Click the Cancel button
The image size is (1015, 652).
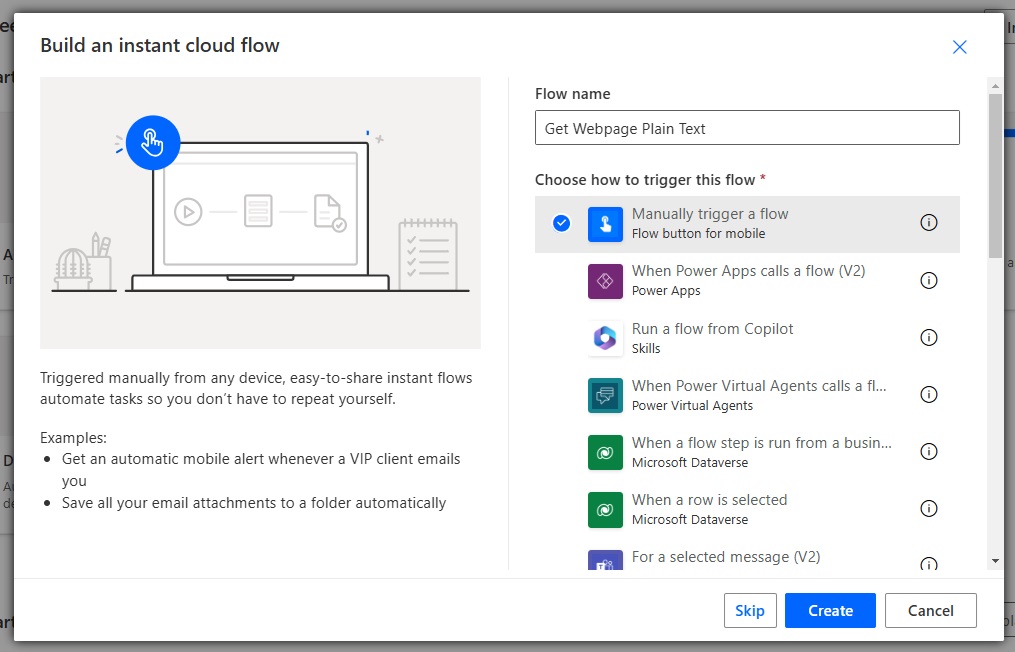click(x=930, y=610)
